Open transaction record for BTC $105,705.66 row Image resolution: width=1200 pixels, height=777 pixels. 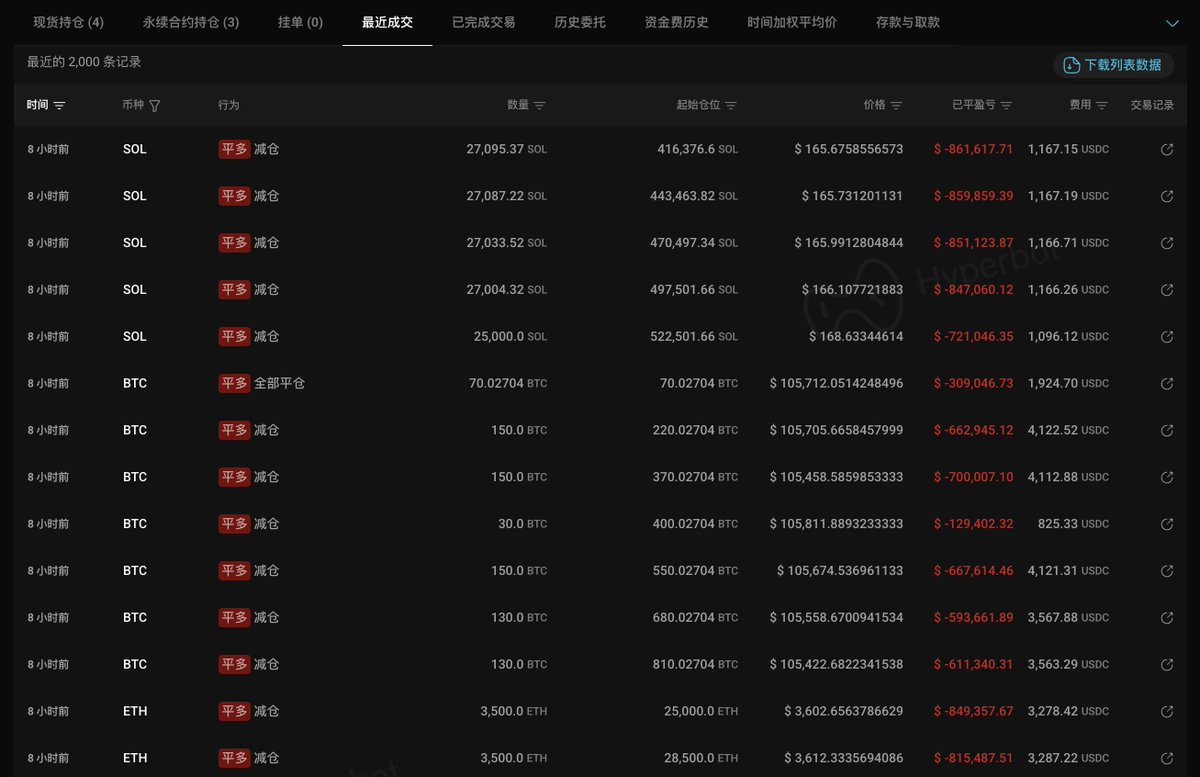click(x=1166, y=431)
